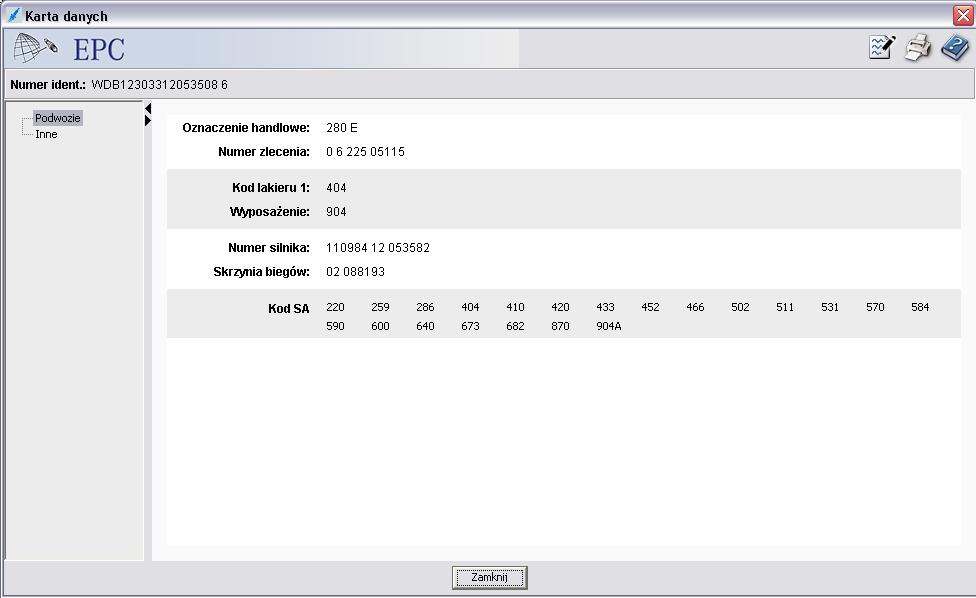Click the gearbox number 02 088193
Image resolution: width=976 pixels, height=598 pixels.
pyautogui.click(x=355, y=272)
